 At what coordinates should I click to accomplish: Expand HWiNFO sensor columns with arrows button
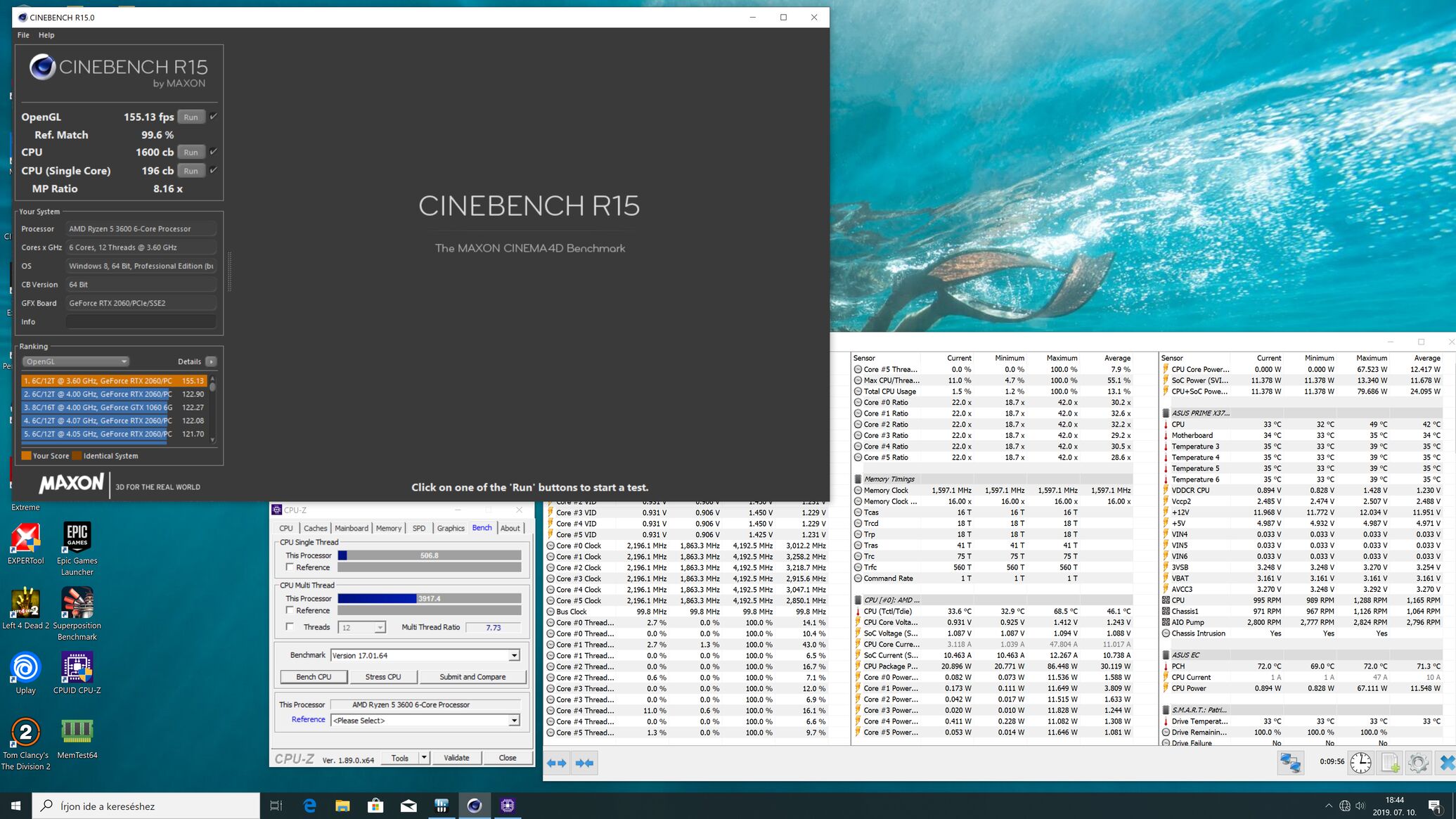click(x=557, y=763)
